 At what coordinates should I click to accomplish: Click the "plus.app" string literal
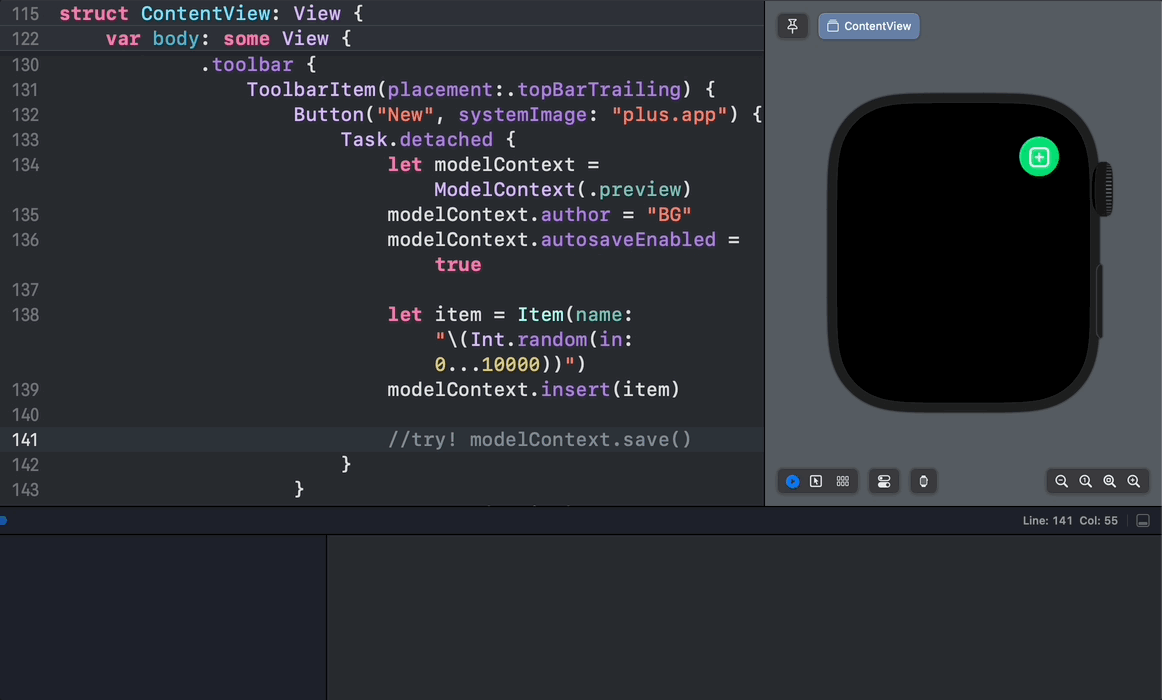(670, 115)
